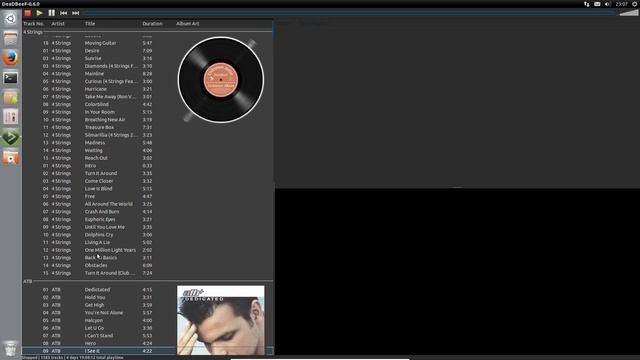The width and height of the screenshot is (640, 360).
Task: Open the Terminal from the launcher
Action: click(11, 78)
